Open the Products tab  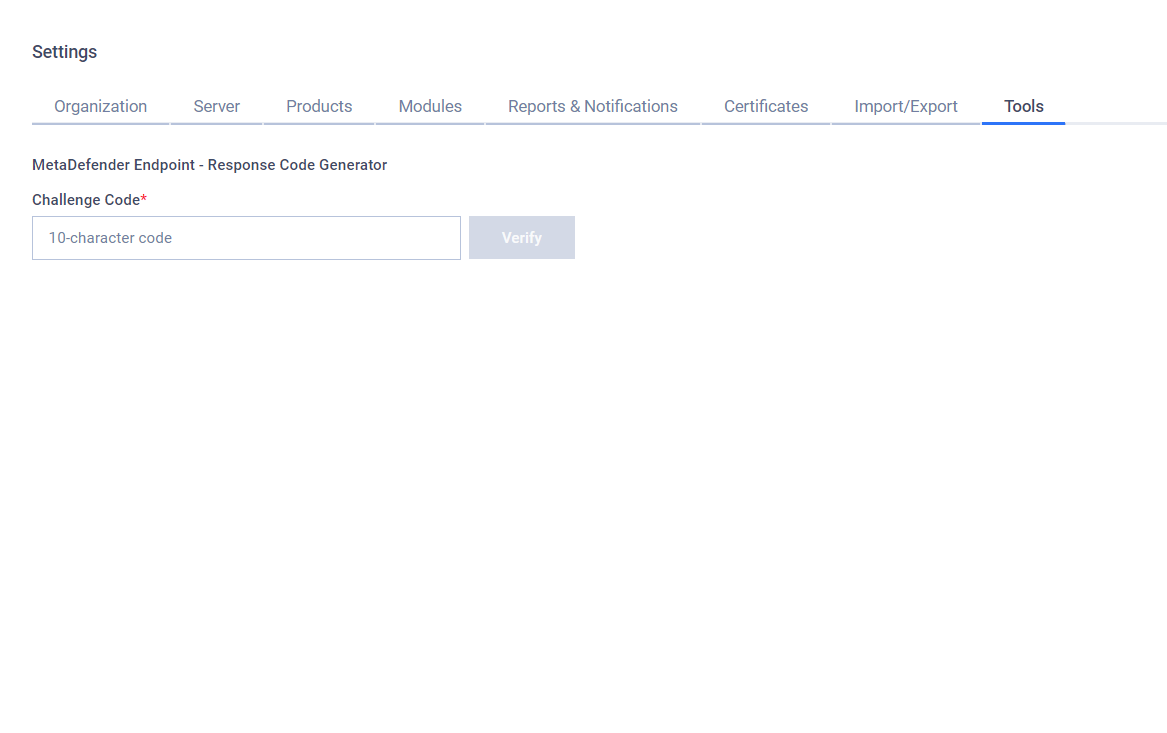pos(319,106)
